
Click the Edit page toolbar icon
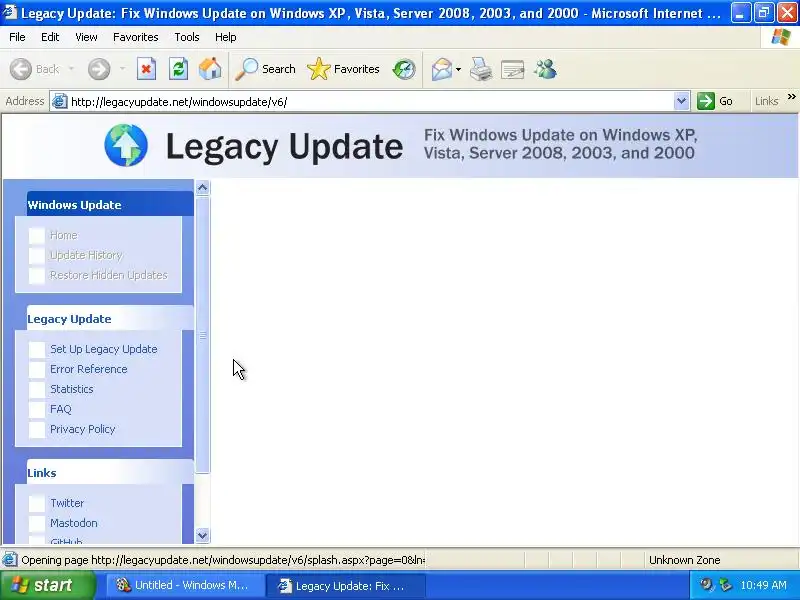click(513, 69)
